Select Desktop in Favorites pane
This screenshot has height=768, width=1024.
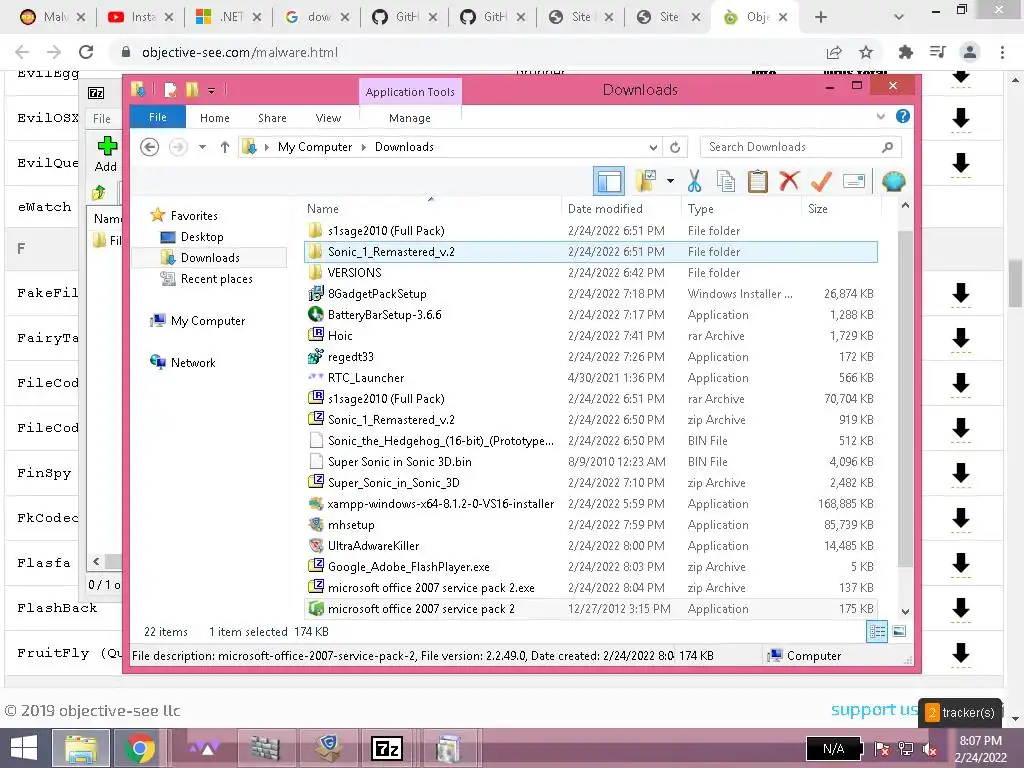pos(202,237)
